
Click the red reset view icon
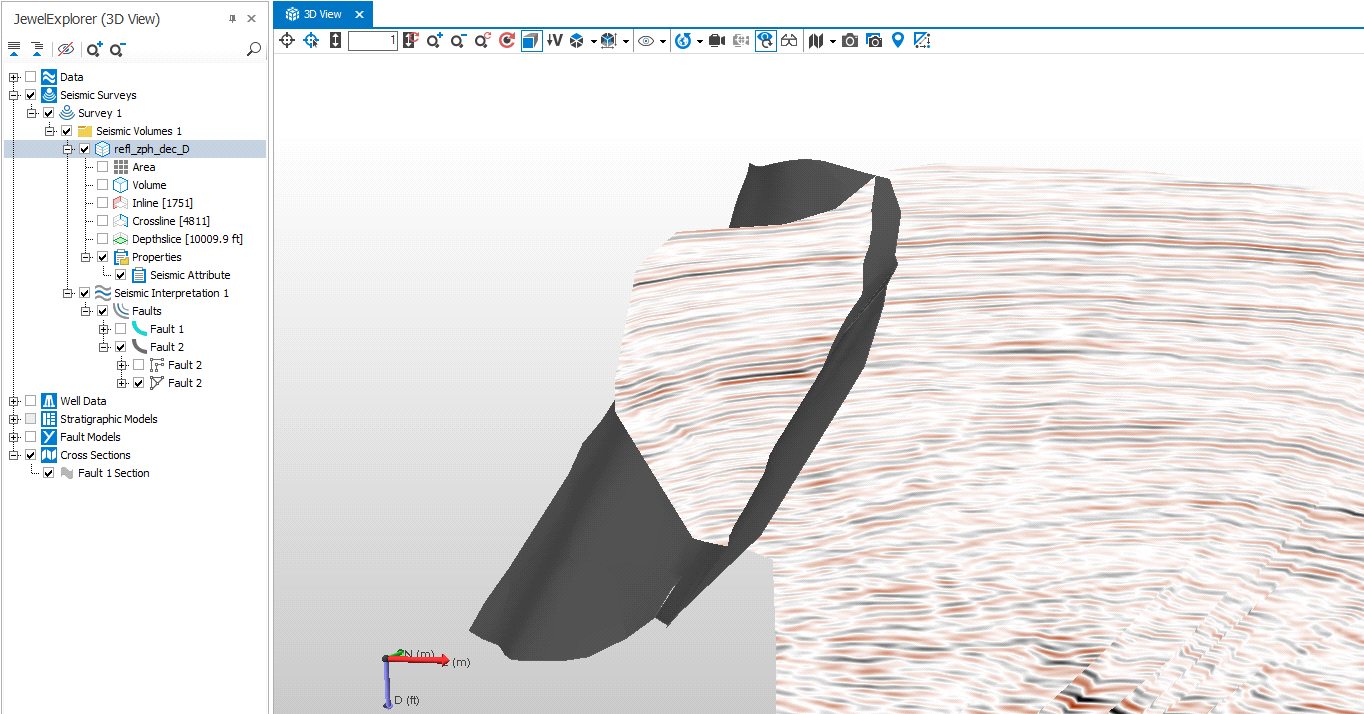click(507, 41)
